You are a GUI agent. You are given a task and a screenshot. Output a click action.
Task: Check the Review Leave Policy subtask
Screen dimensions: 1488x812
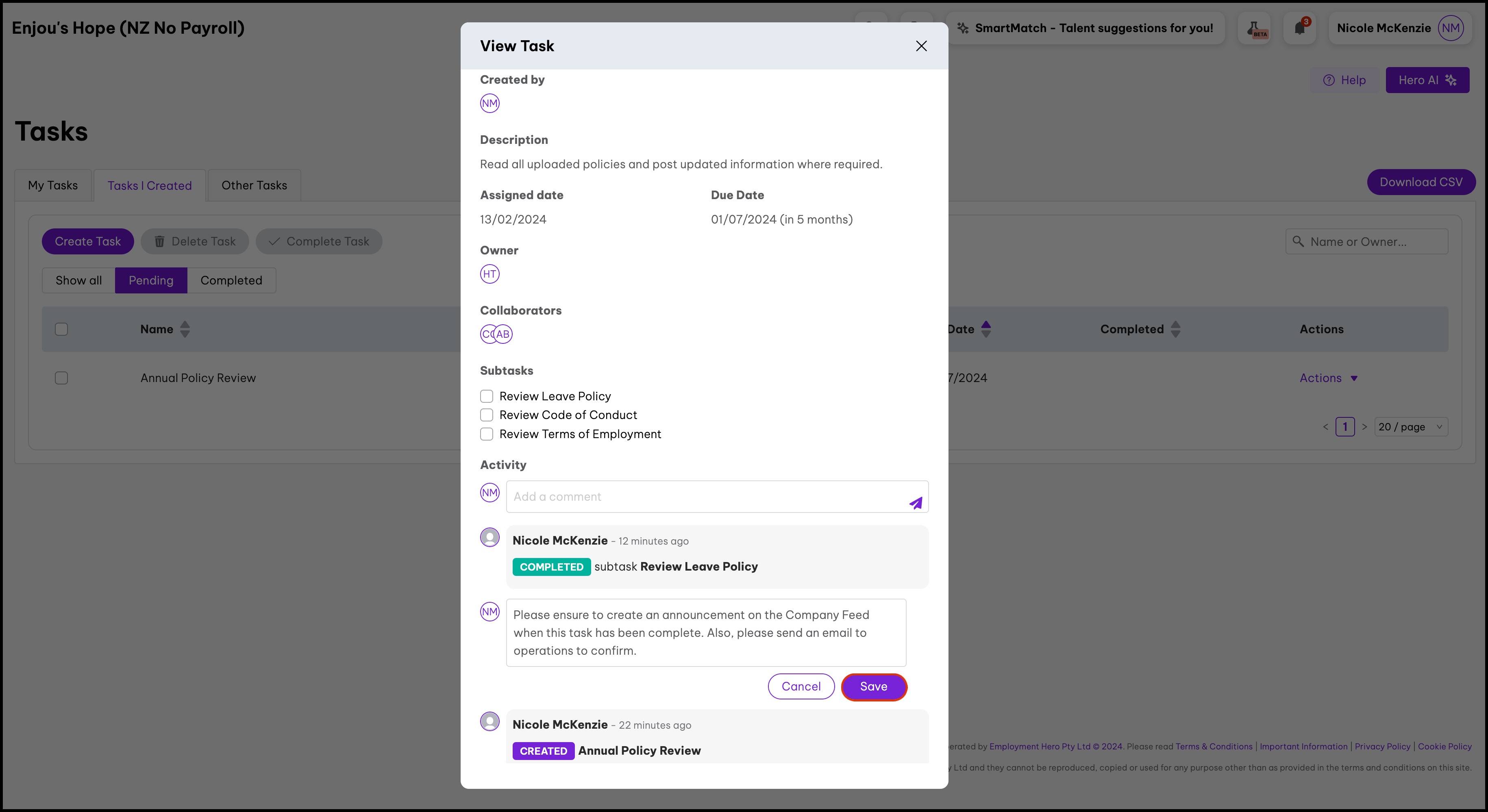486,396
